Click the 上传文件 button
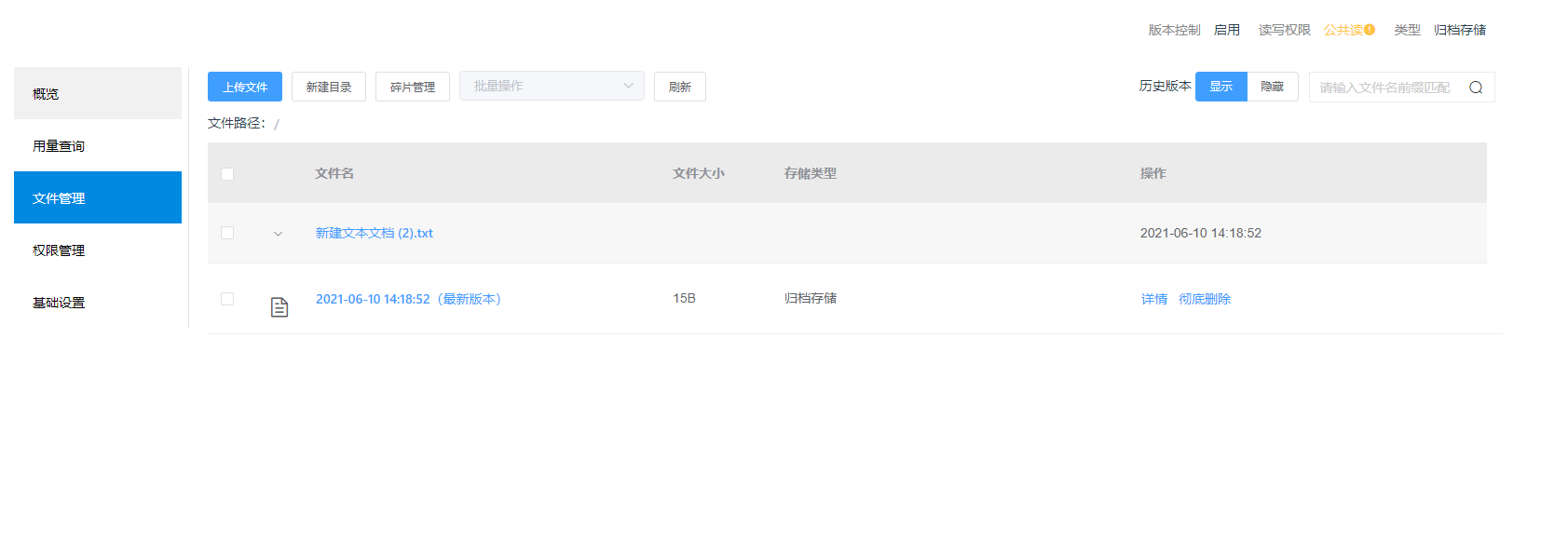Viewport: 1568px width, 541px height. [245, 87]
